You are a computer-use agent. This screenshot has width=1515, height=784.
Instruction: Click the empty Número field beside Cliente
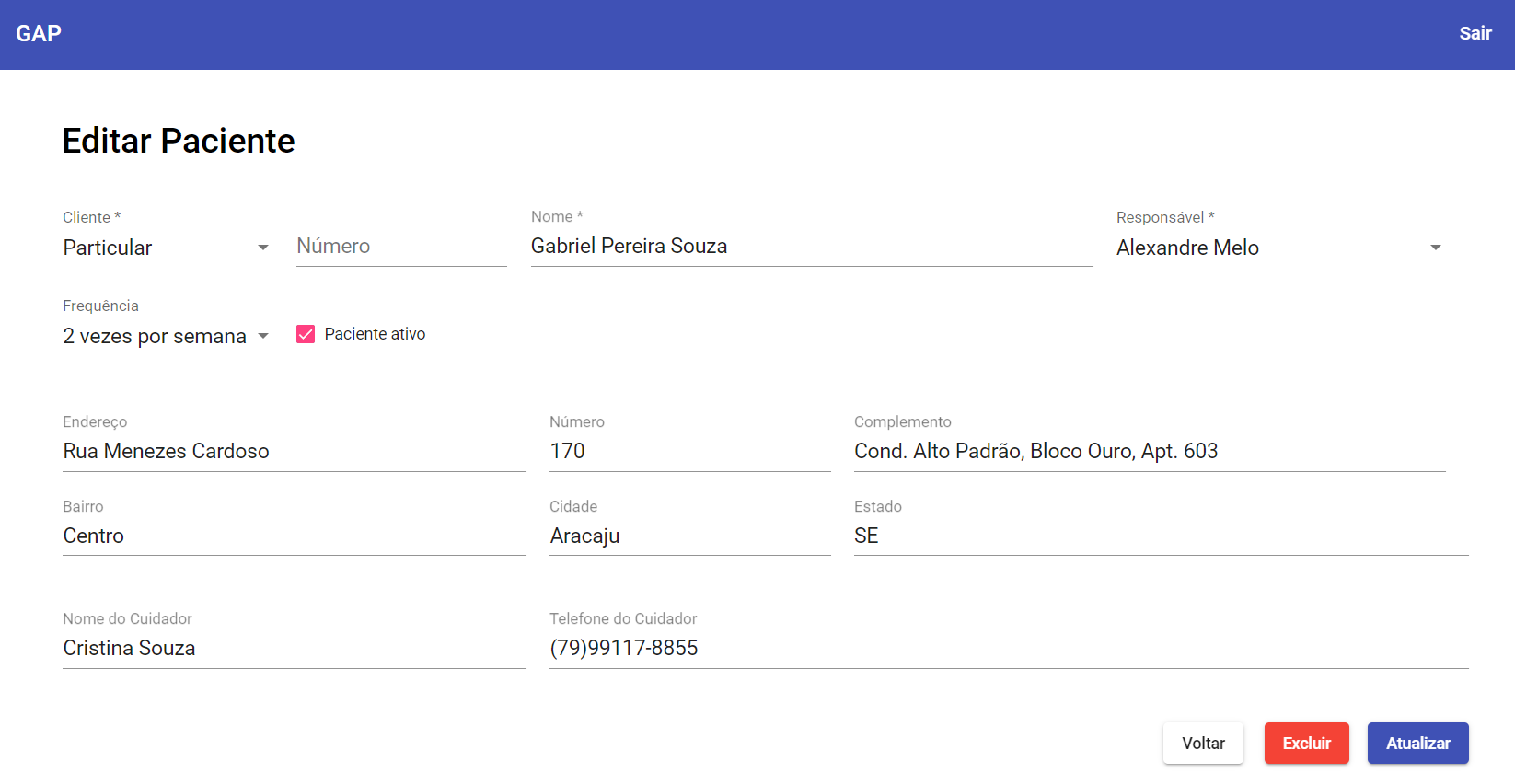400,247
